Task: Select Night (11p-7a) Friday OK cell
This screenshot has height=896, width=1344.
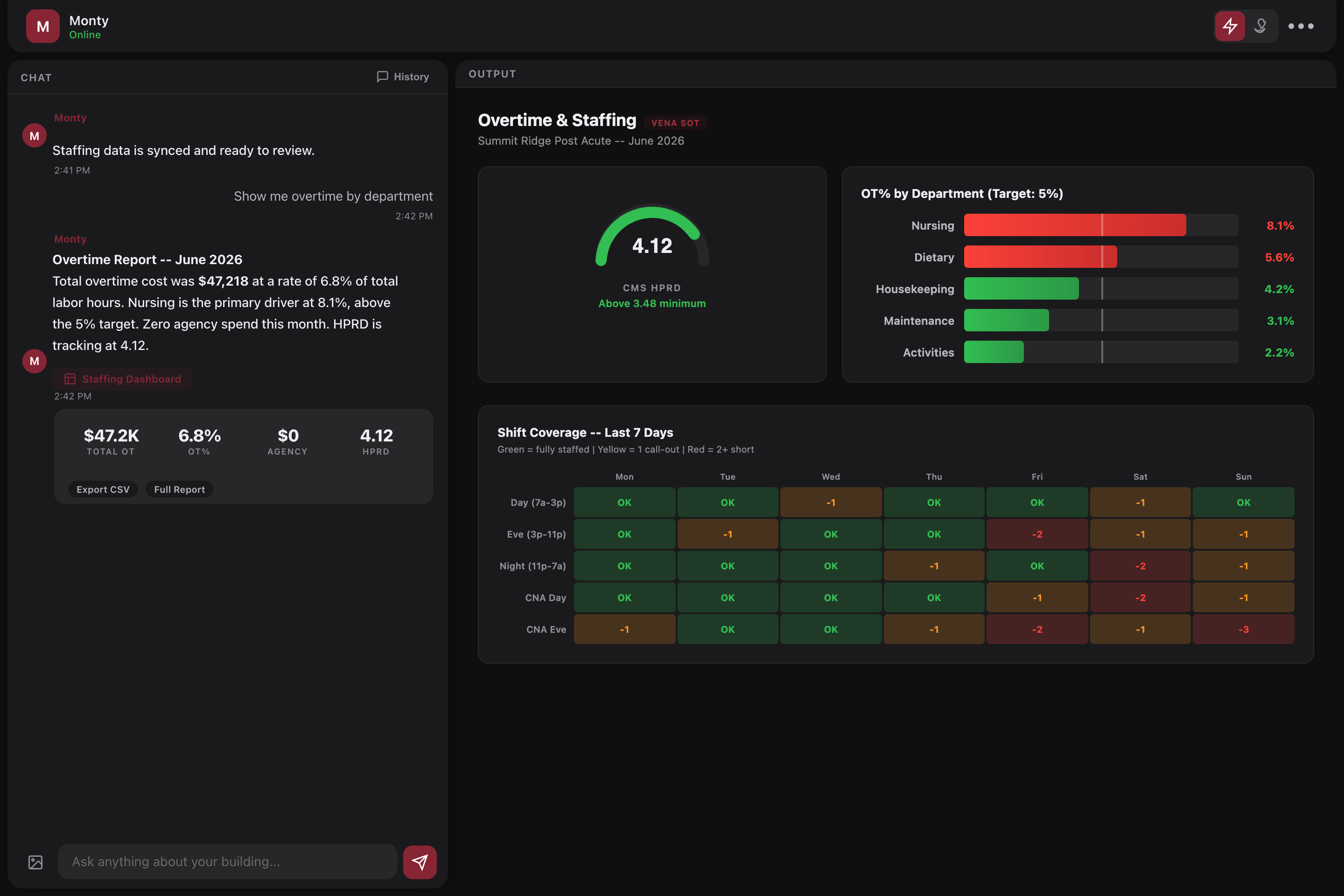Action: tap(1036, 566)
